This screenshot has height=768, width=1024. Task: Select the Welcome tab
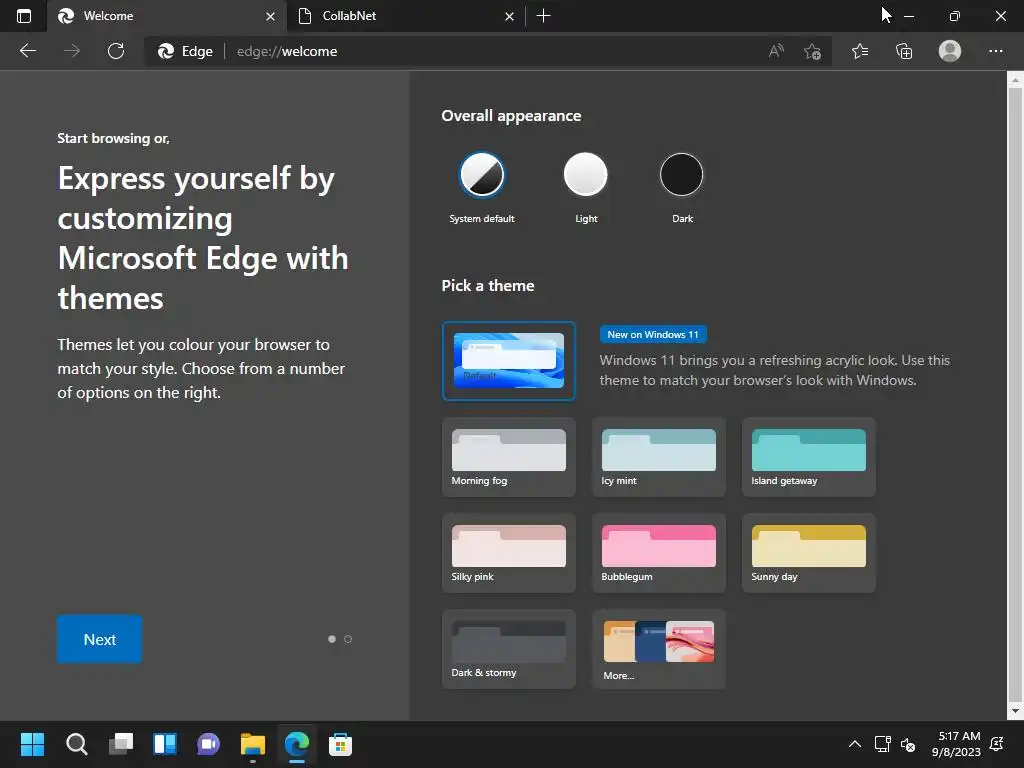click(167, 16)
